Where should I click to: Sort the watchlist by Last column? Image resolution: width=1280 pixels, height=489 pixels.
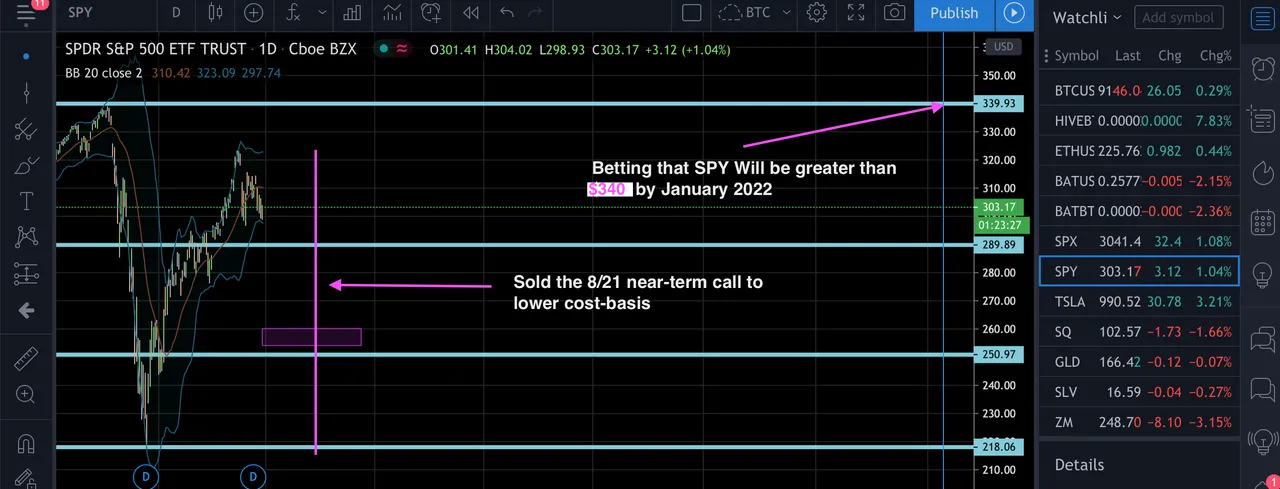[x=1128, y=56]
